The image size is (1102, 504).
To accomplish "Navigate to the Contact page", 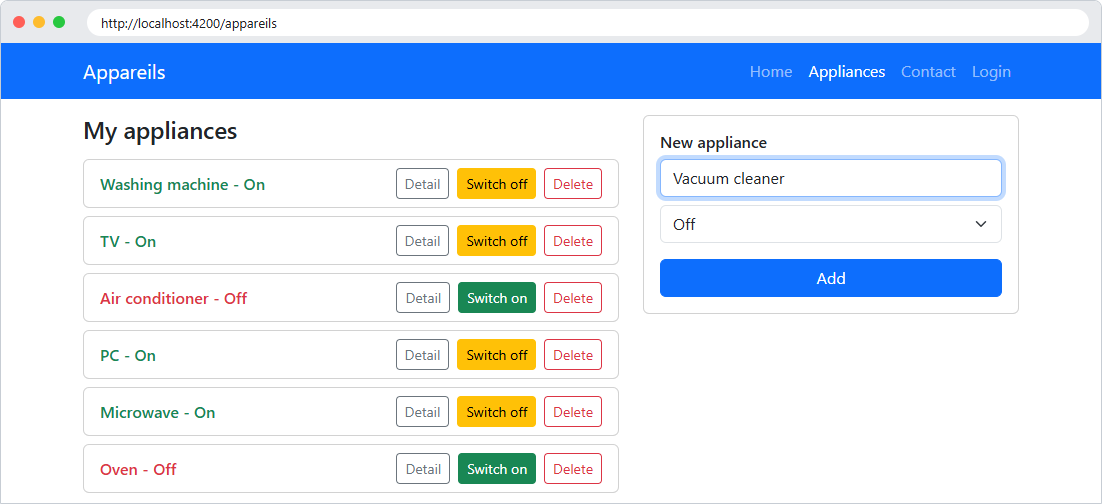I will (928, 72).
